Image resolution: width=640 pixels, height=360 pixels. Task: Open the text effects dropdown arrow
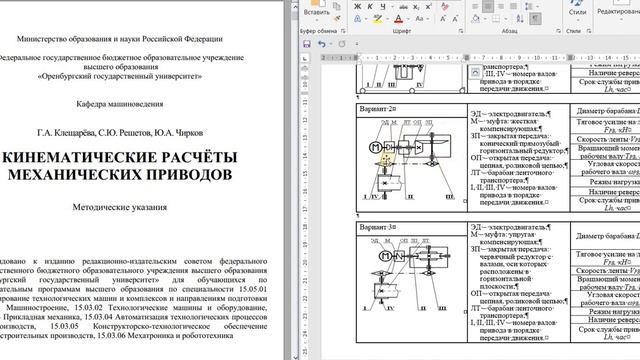[366, 19]
